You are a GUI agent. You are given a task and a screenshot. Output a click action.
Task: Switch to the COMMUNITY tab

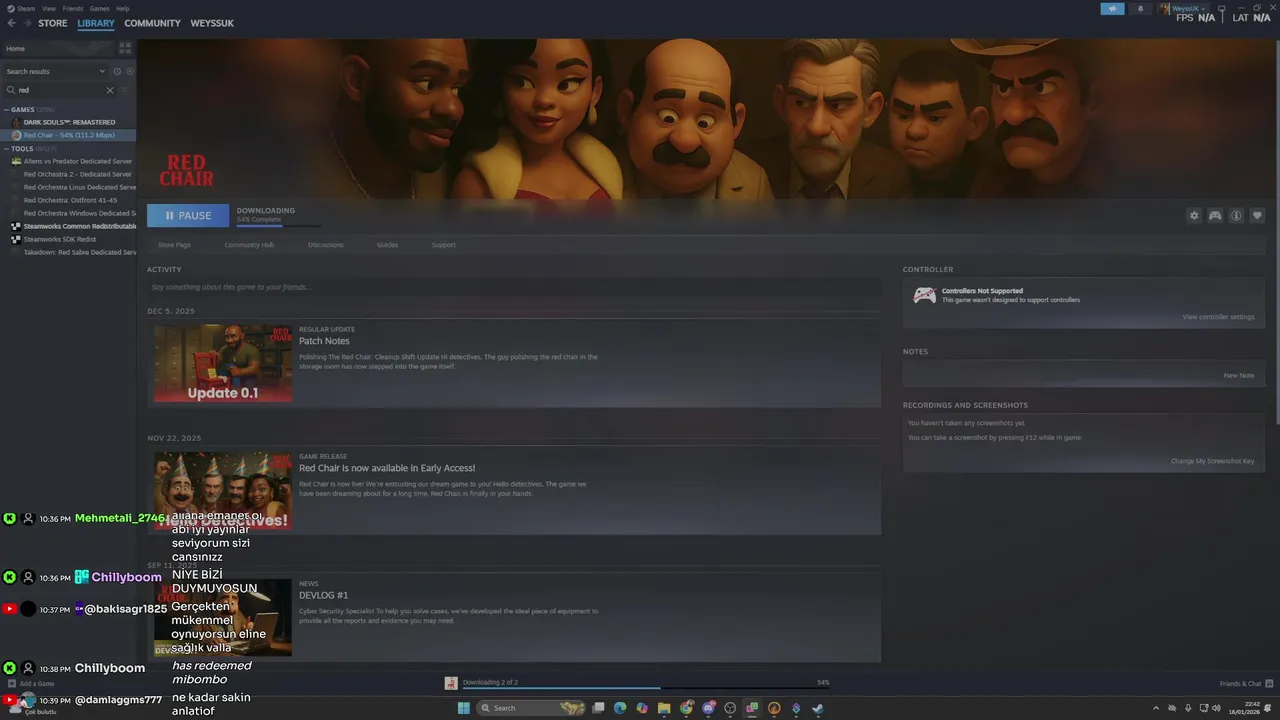152,23
